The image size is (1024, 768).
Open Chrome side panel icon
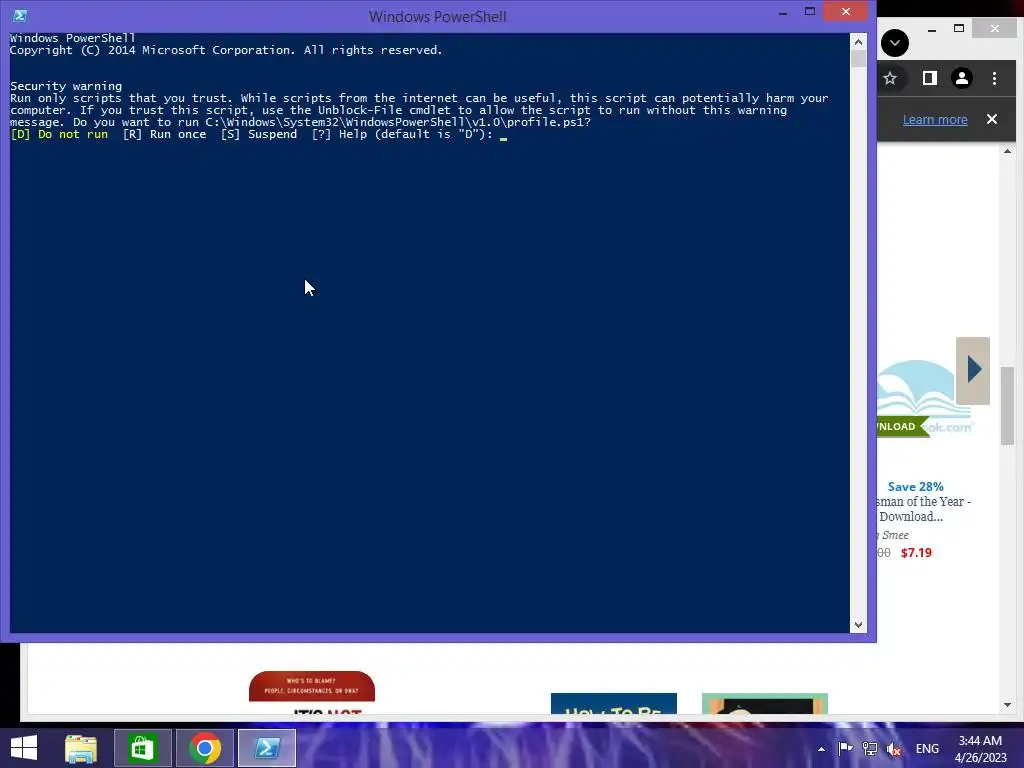[x=929, y=78]
